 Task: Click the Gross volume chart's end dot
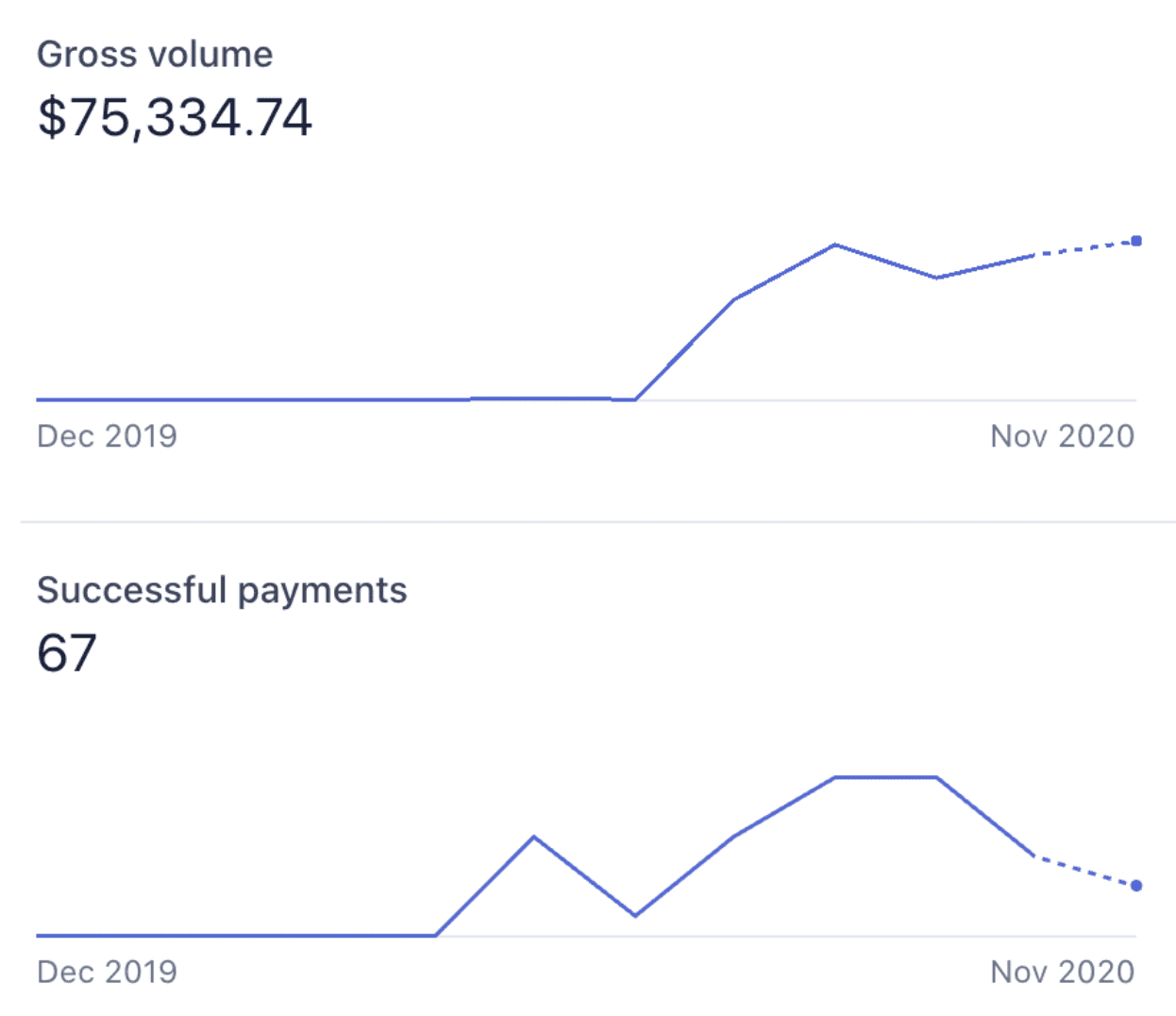(x=1136, y=241)
